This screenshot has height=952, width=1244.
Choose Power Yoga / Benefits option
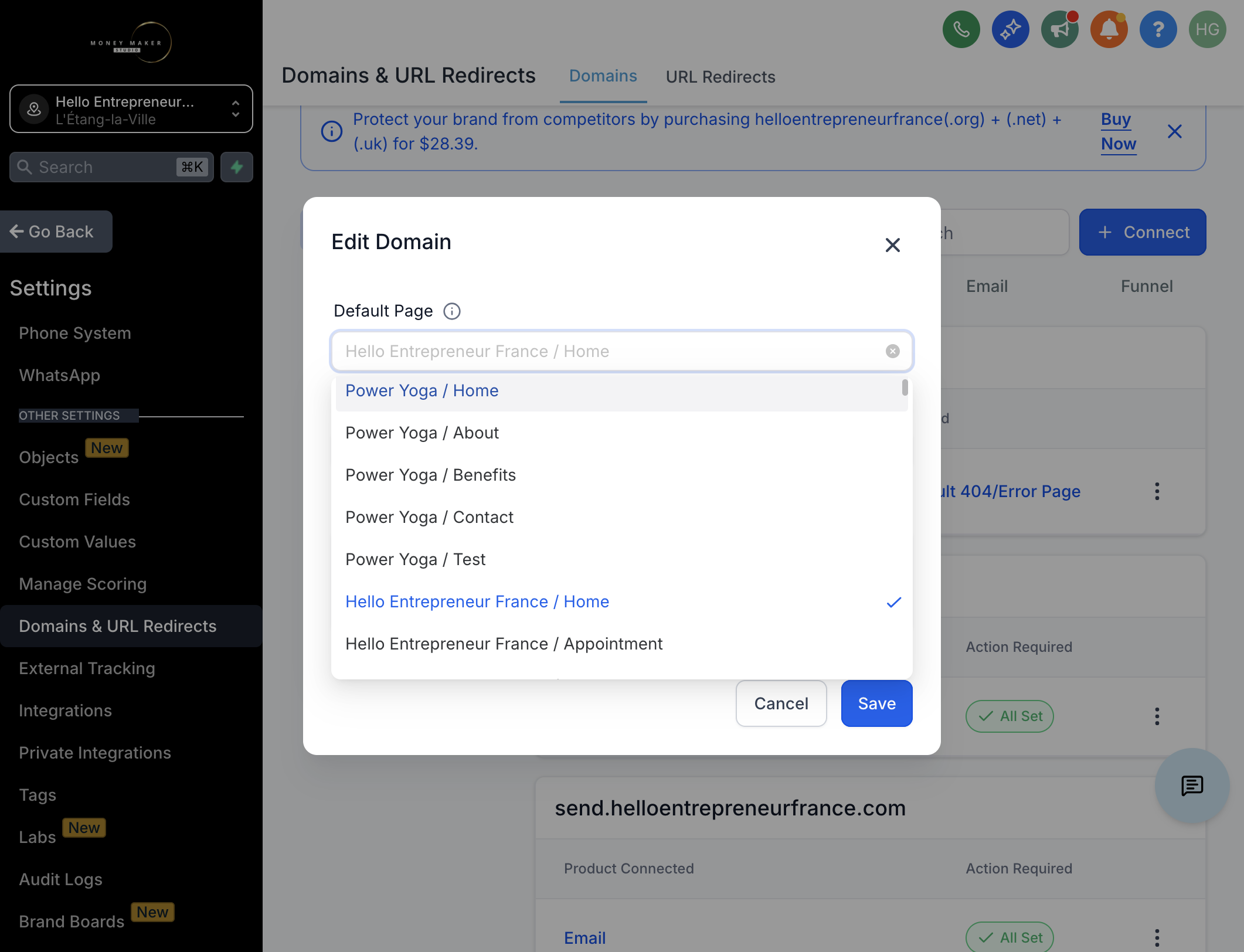pyautogui.click(x=621, y=475)
